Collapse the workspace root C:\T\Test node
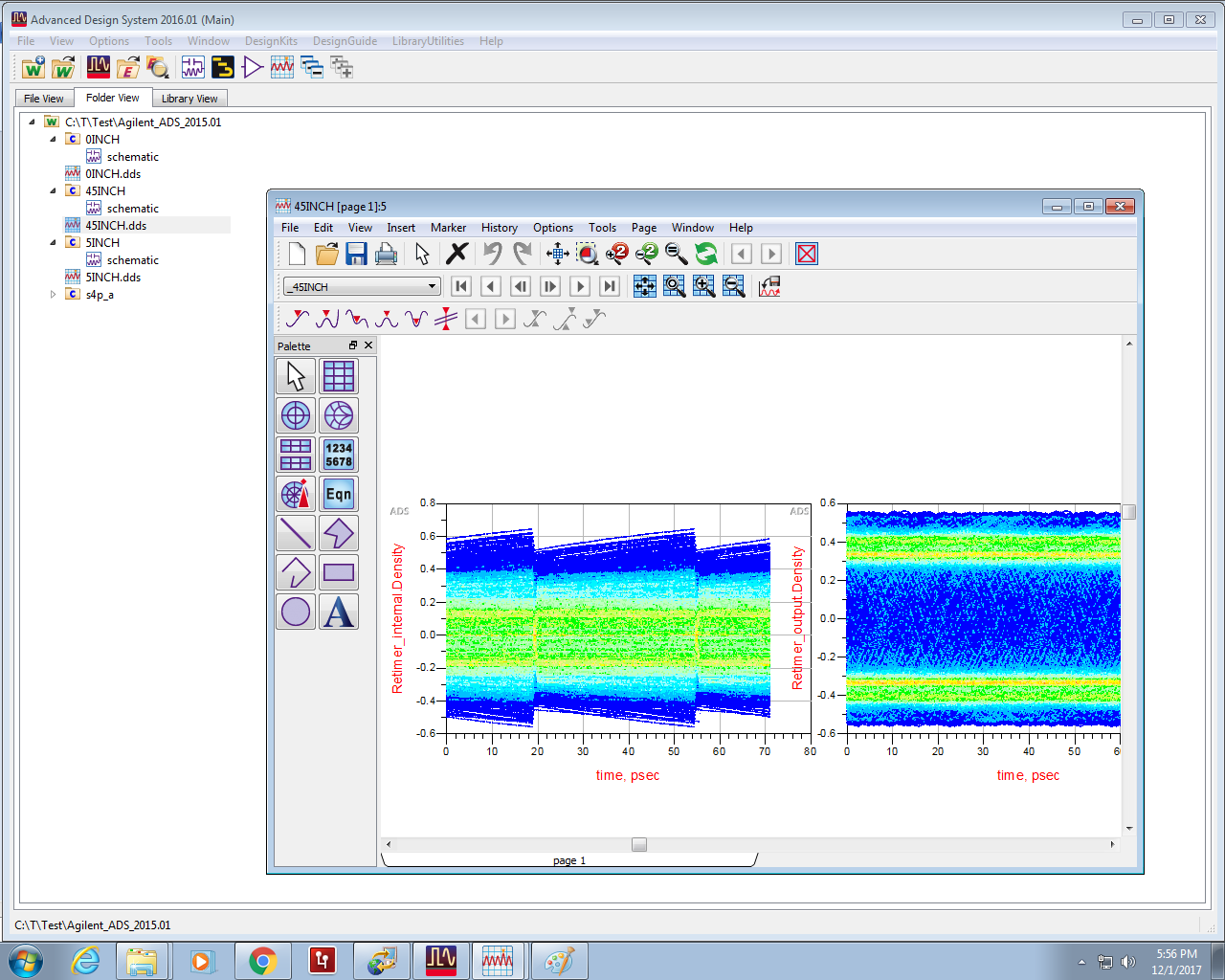Screen dimensions: 1225x980 pyautogui.click(x=32, y=122)
